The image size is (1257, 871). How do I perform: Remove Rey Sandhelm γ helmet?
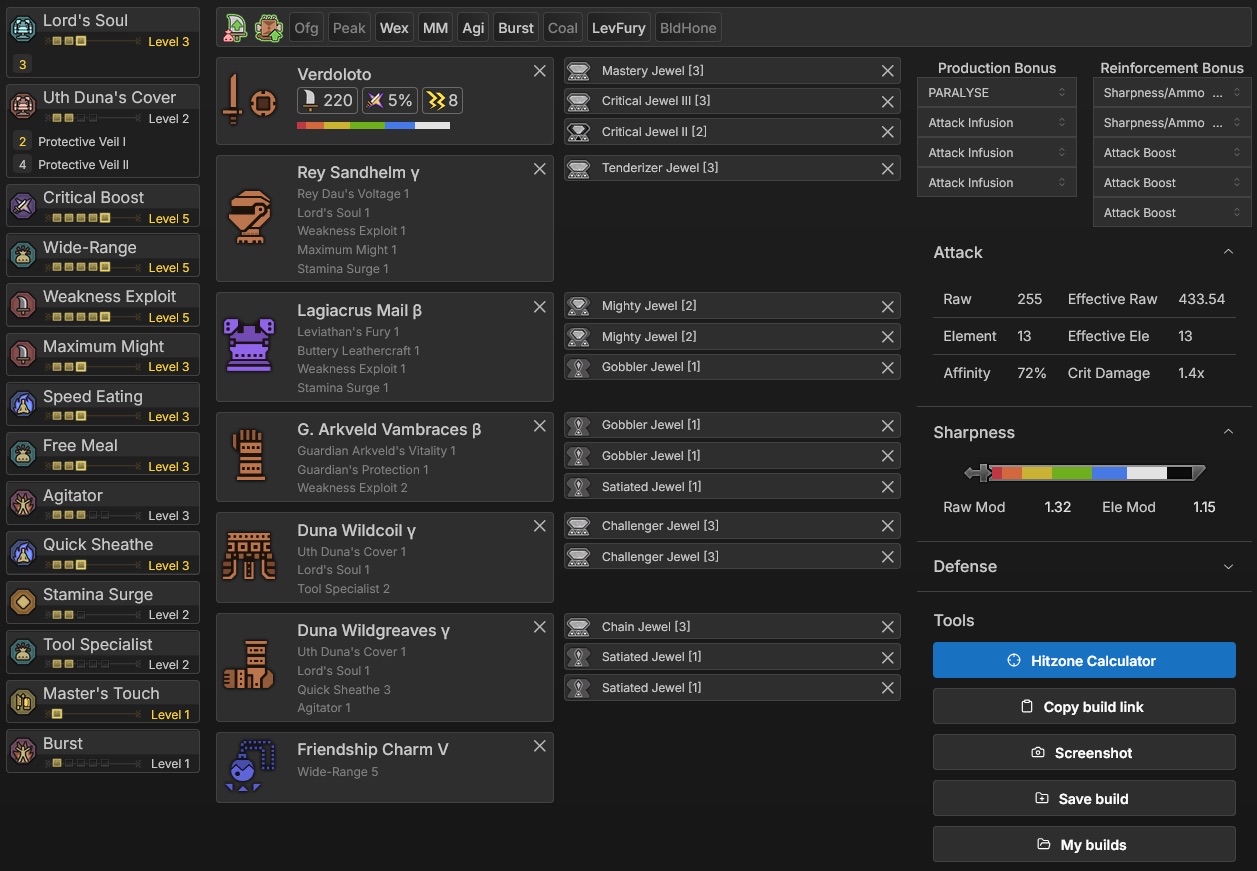[540, 169]
